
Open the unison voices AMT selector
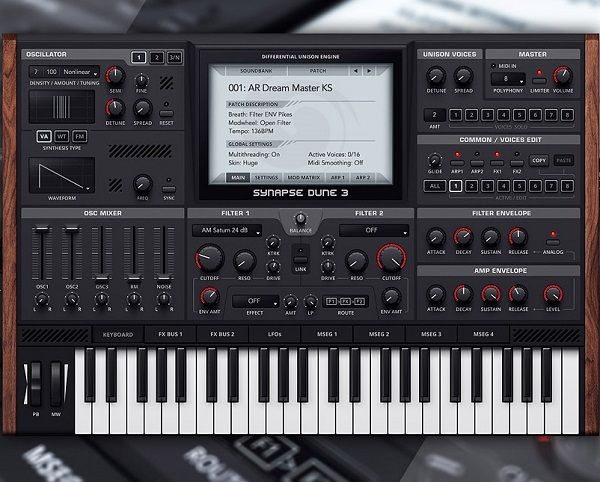pyautogui.click(x=434, y=115)
